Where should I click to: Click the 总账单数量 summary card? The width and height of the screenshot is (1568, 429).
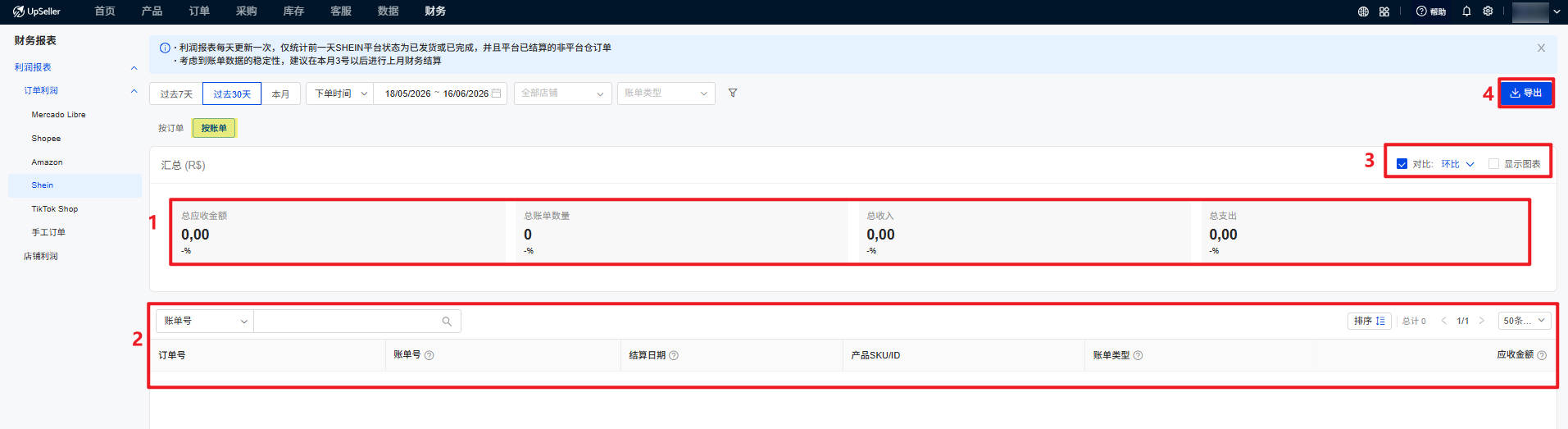(x=681, y=232)
